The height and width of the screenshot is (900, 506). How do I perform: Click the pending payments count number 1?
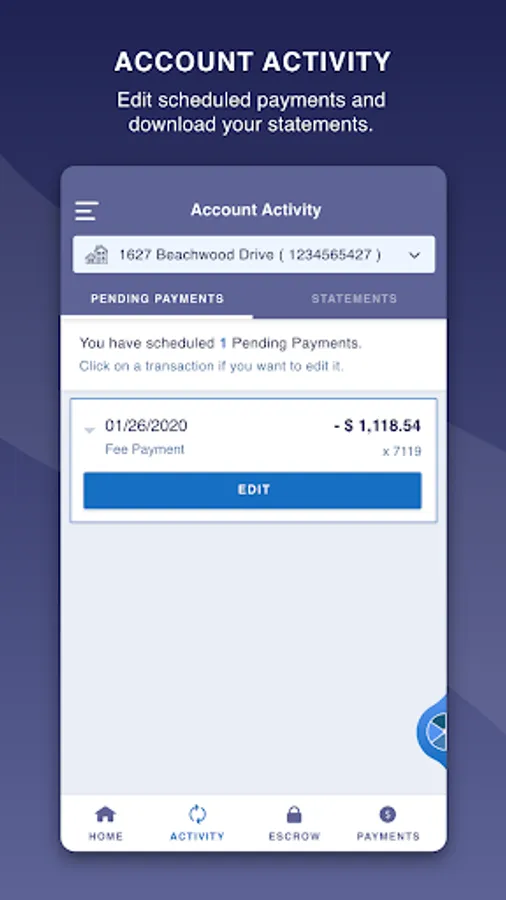[223, 344]
